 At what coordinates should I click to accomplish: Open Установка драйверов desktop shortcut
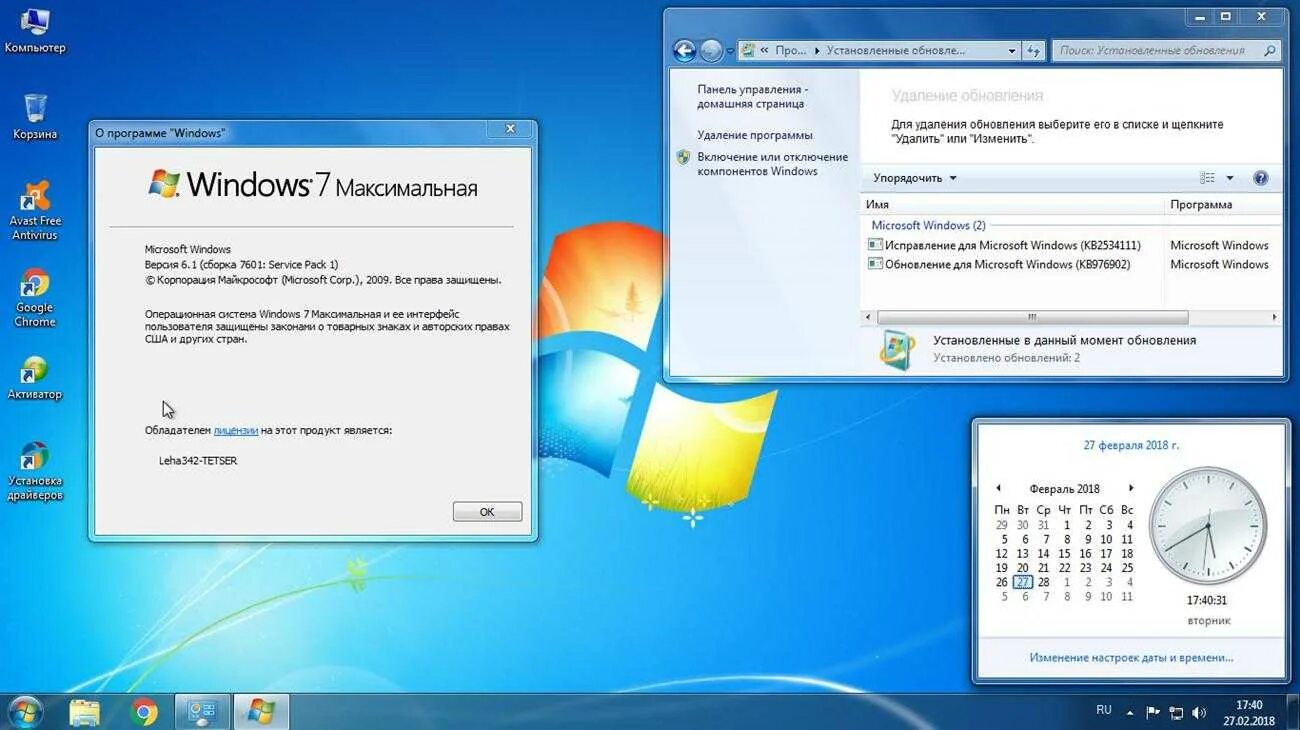pyautogui.click(x=35, y=470)
